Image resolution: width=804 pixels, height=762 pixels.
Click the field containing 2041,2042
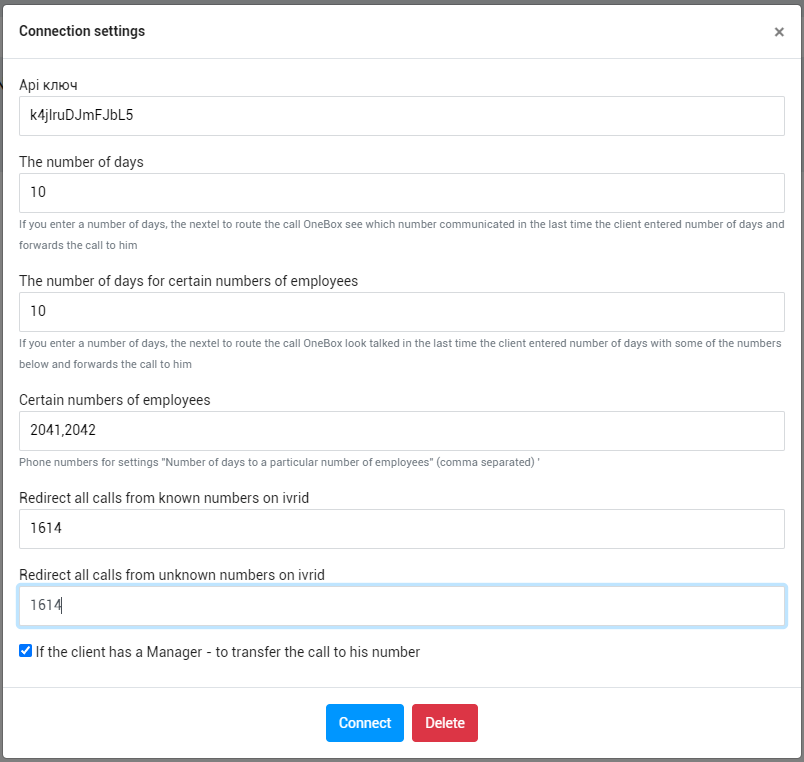pyautogui.click(x=401, y=431)
